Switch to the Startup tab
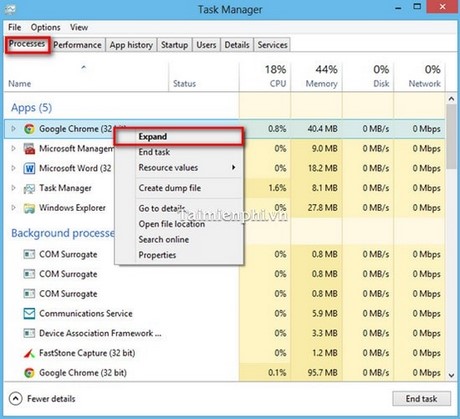Viewport: 460px width, 419px height. pyautogui.click(x=174, y=45)
